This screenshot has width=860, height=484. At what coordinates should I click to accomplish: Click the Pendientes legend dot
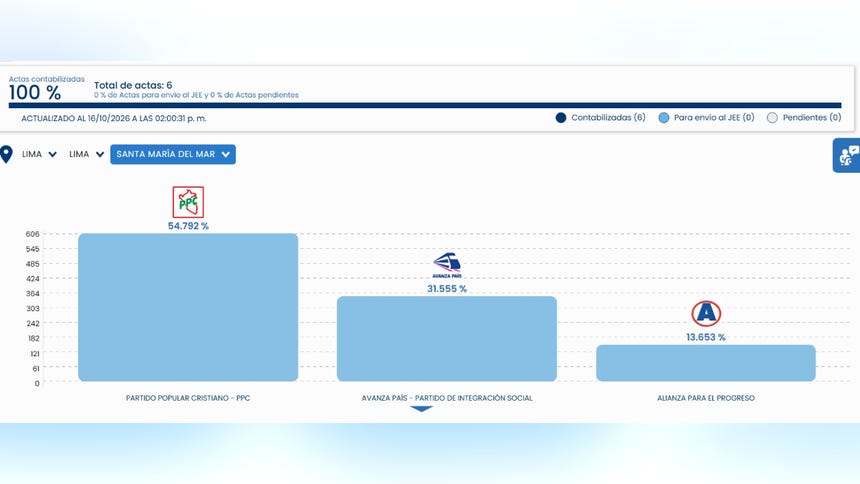[x=772, y=117]
